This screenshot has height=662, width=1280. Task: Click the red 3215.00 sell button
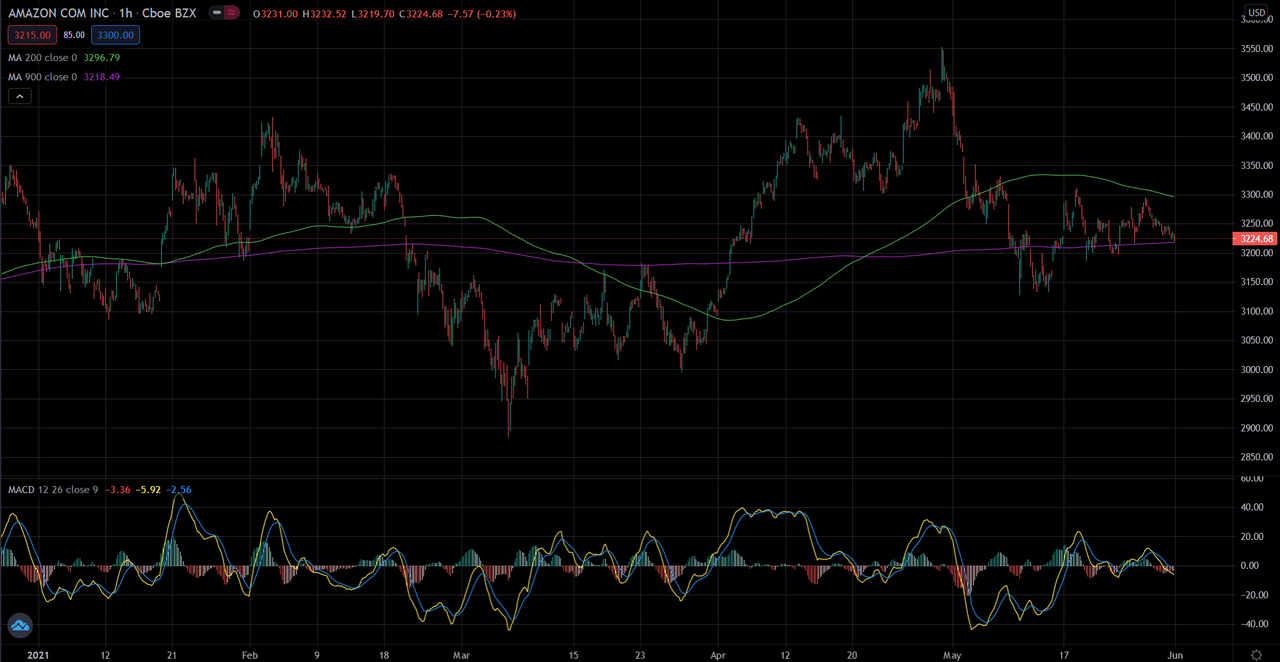pyautogui.click(x=32, y=35)
